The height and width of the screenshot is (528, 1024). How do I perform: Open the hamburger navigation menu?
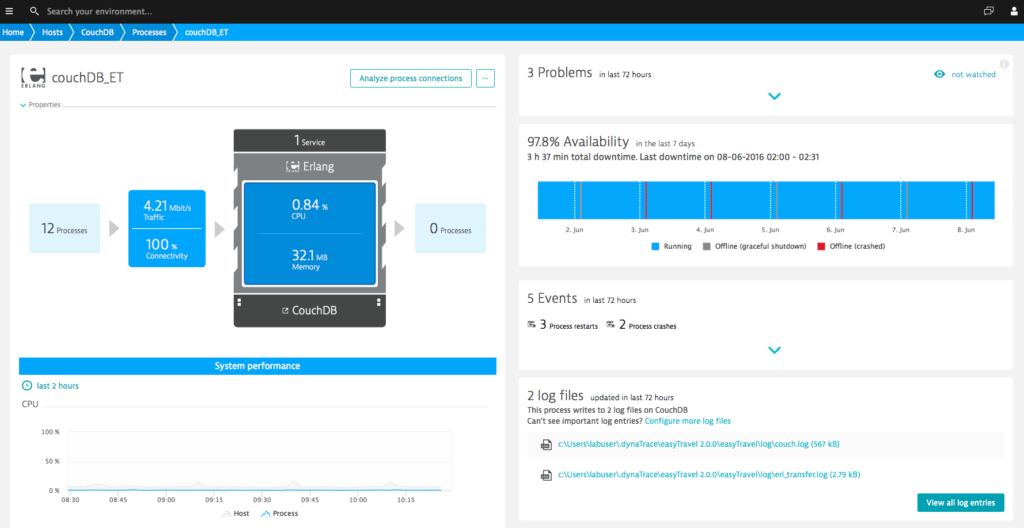pyautogui.click(x=8, y=11)
